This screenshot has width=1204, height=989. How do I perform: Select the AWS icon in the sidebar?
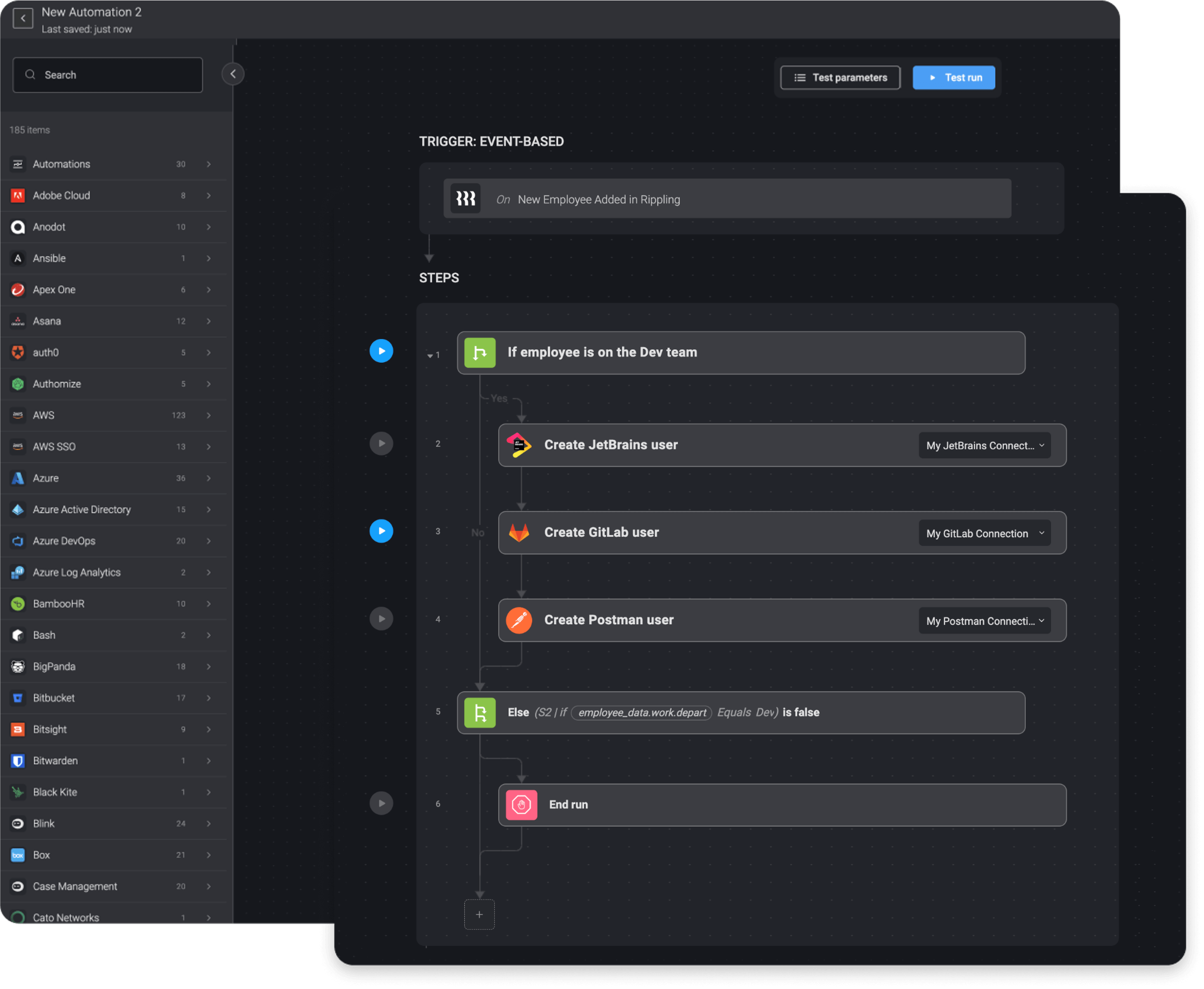point(18,415)
